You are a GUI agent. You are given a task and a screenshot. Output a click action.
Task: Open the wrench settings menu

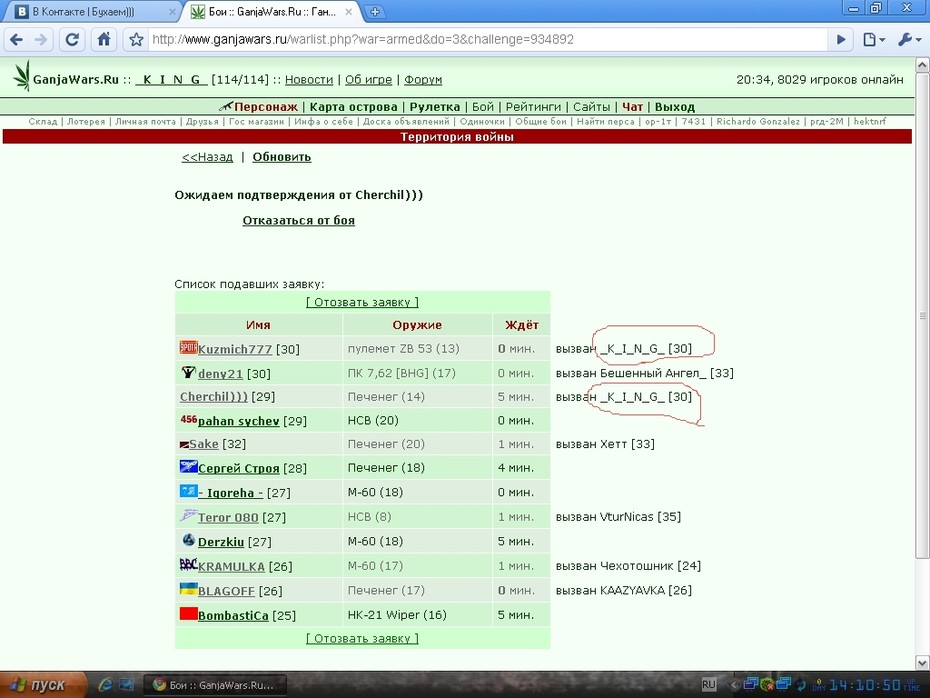(909, 40)
